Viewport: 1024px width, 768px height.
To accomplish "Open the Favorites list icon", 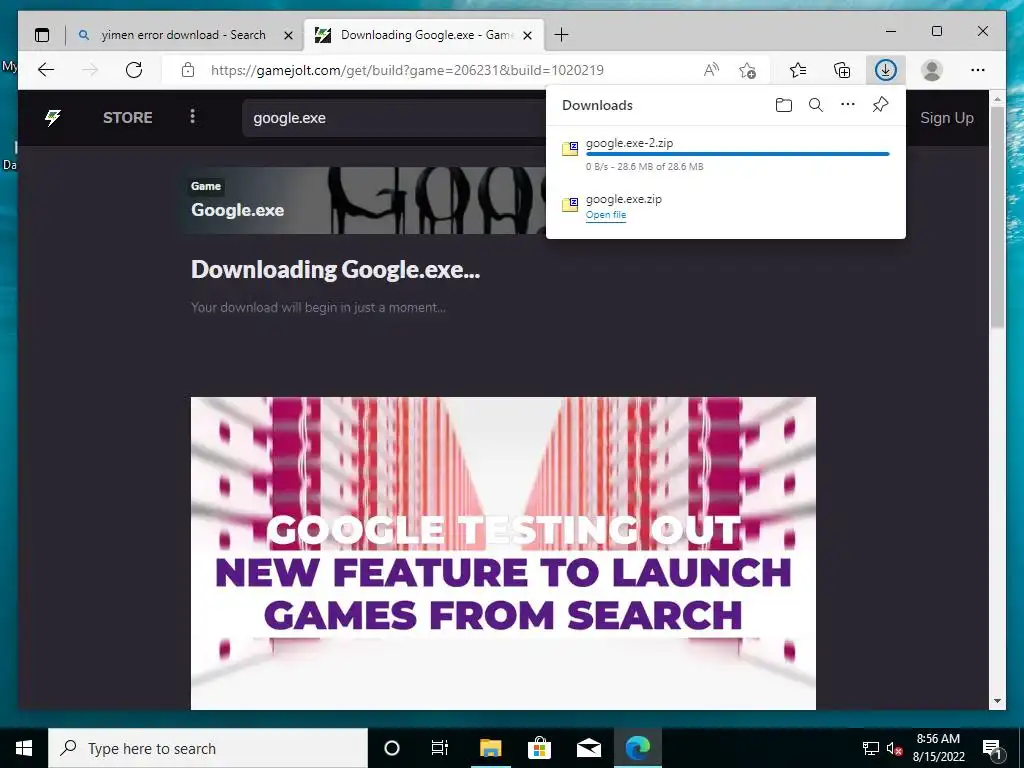I will [x=797, y=70].
